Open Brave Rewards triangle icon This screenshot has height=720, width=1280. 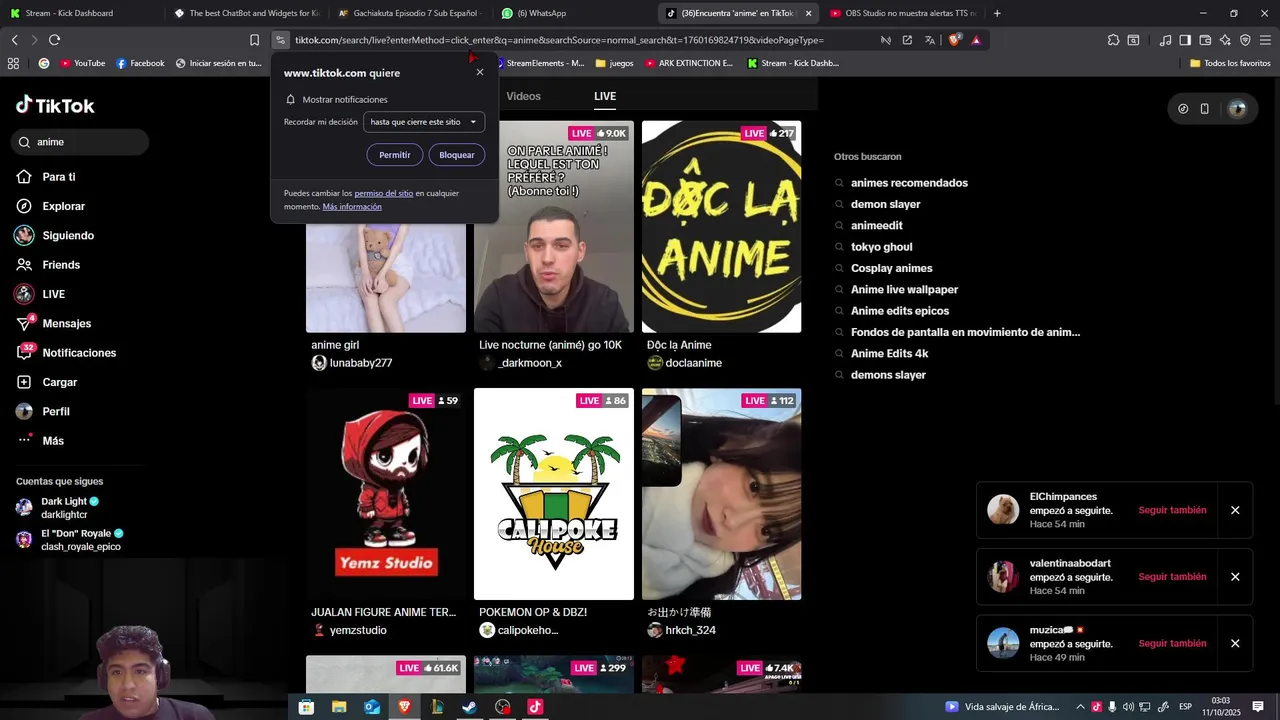click(x=976, y=40)
